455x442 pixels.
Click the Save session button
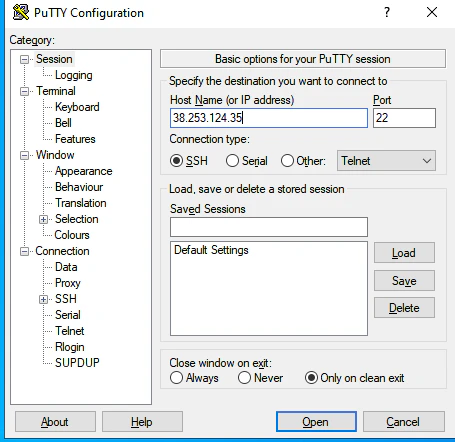pyautogui.click(x=404, y=281)
